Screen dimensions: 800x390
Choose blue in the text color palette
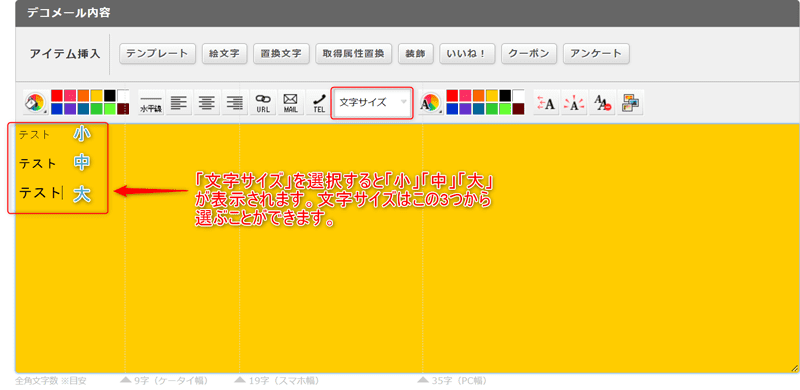(x=452, y=109)
